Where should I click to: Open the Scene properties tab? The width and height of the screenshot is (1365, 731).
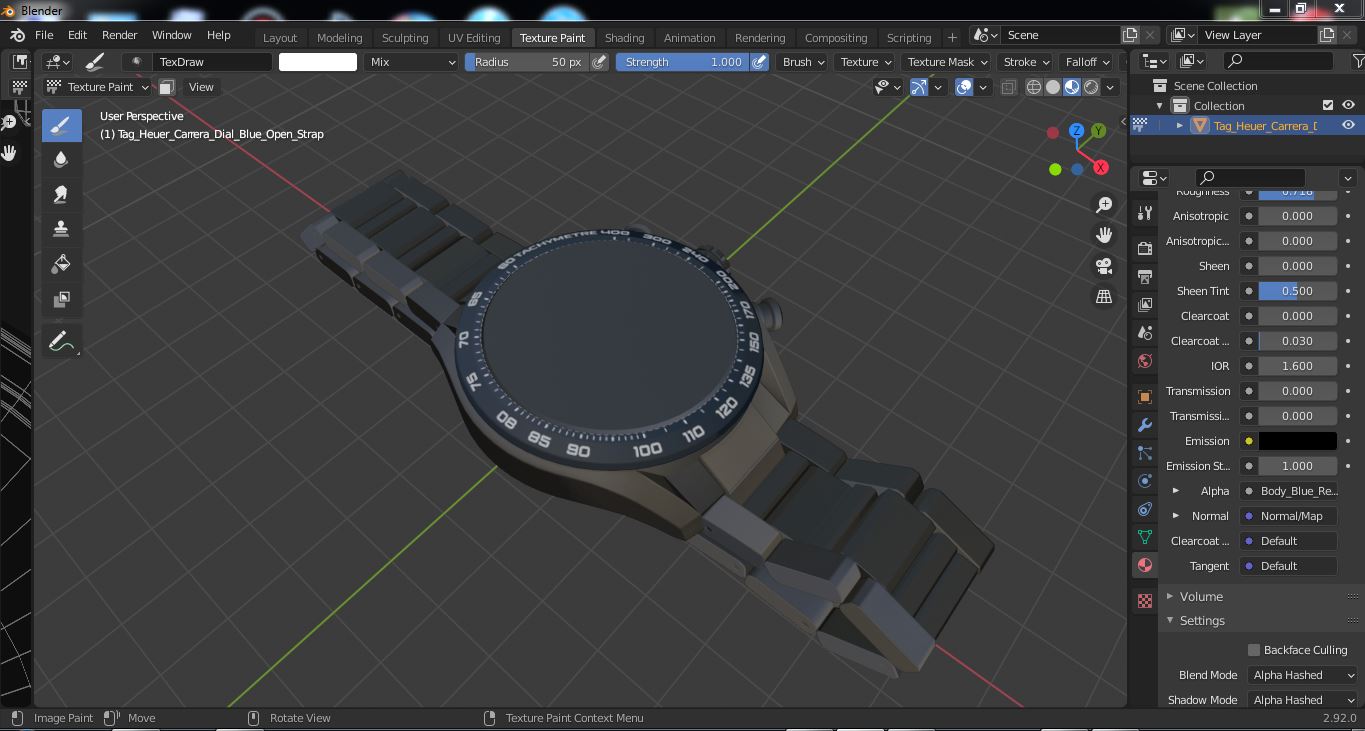tap(1145, 332)
